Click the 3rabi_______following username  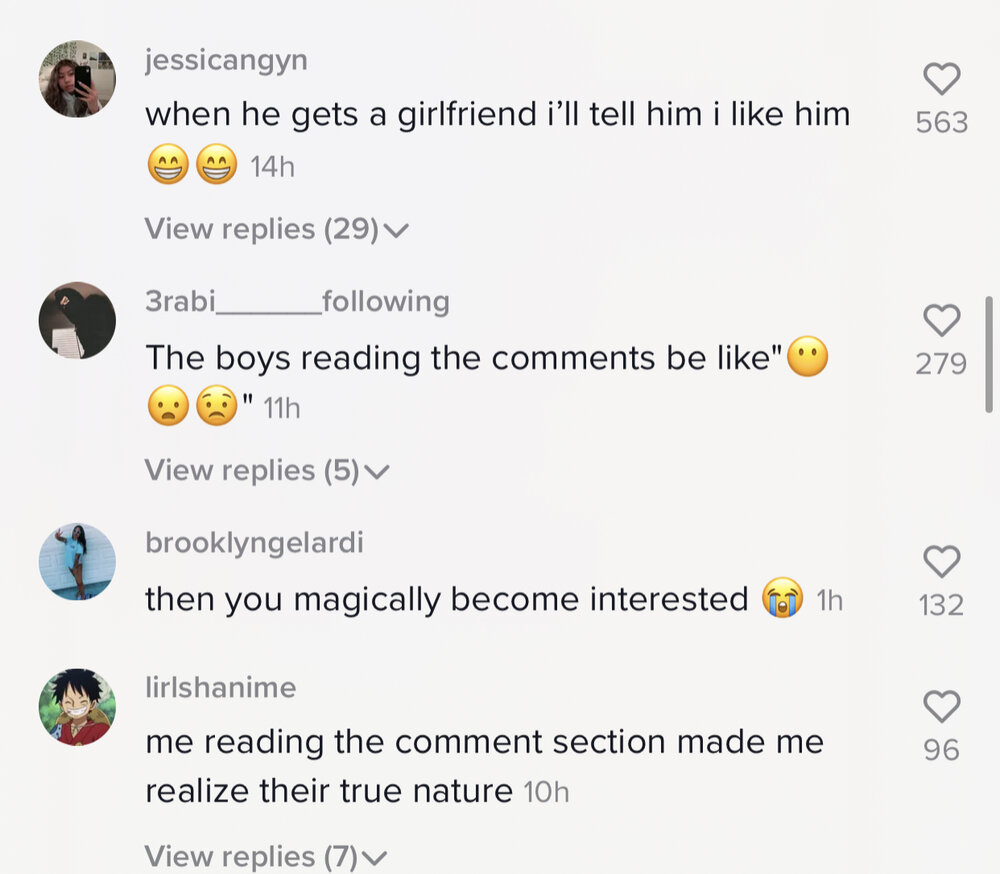(x=297, y=301)
